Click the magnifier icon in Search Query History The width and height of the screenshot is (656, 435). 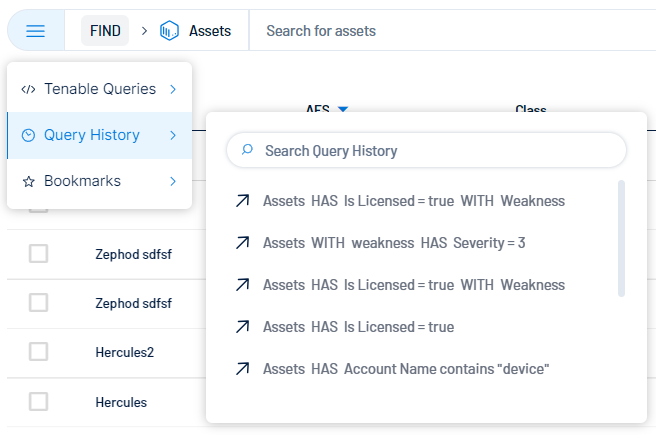[x=247, y=150]
